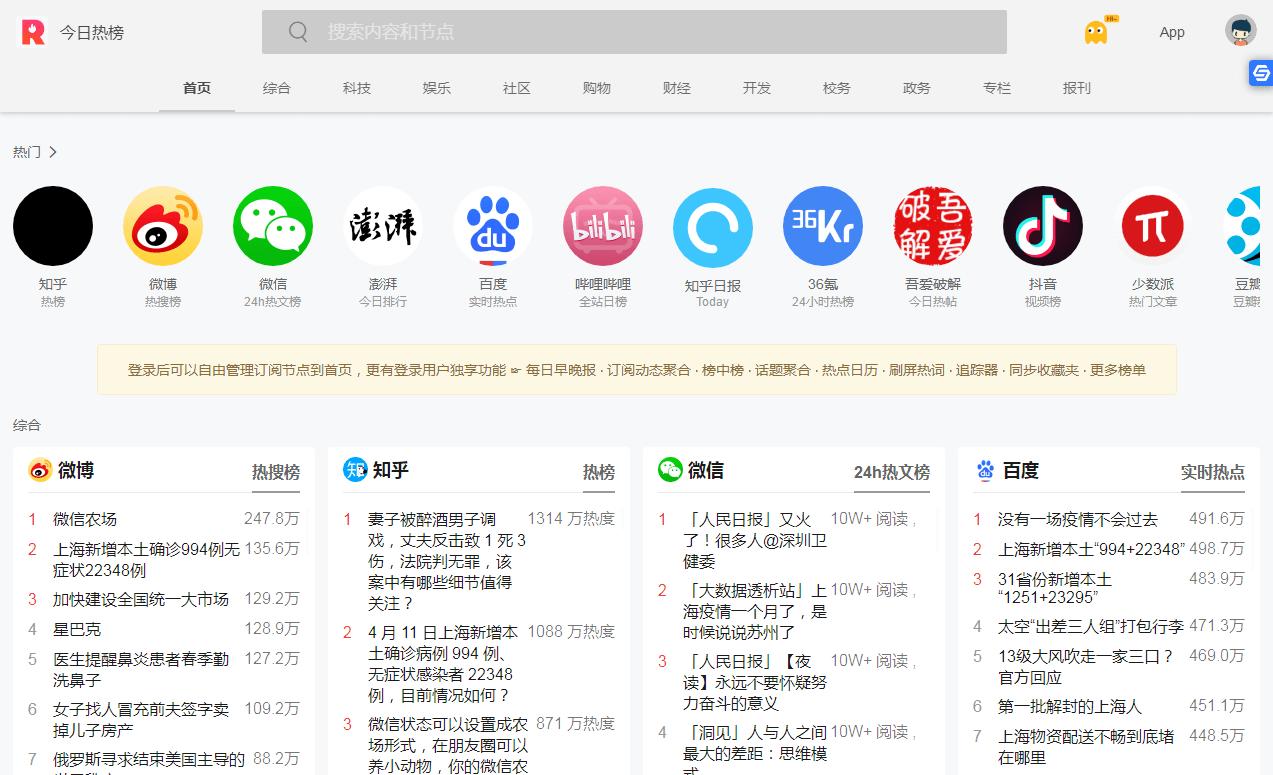This screenshot has width=1273, height=775.
Task: Open Weibo topic 星巴克
Action: click(x=77, y=629)
